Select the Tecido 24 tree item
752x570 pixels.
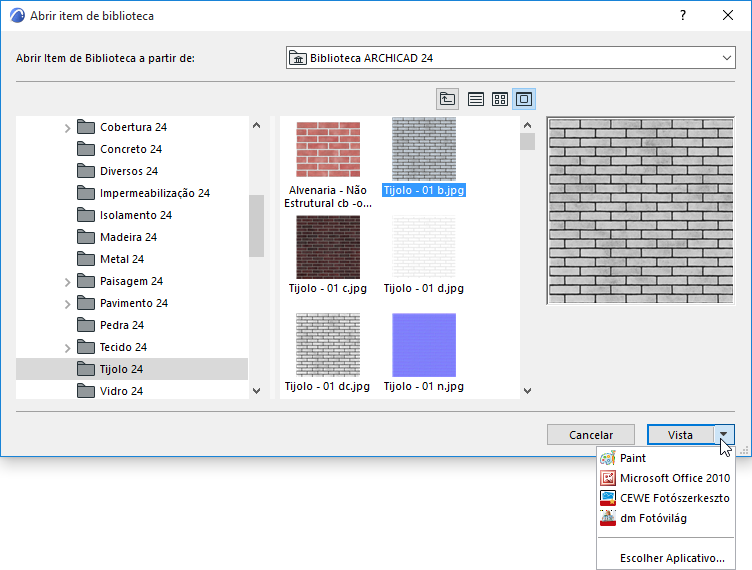click(132, 347)
